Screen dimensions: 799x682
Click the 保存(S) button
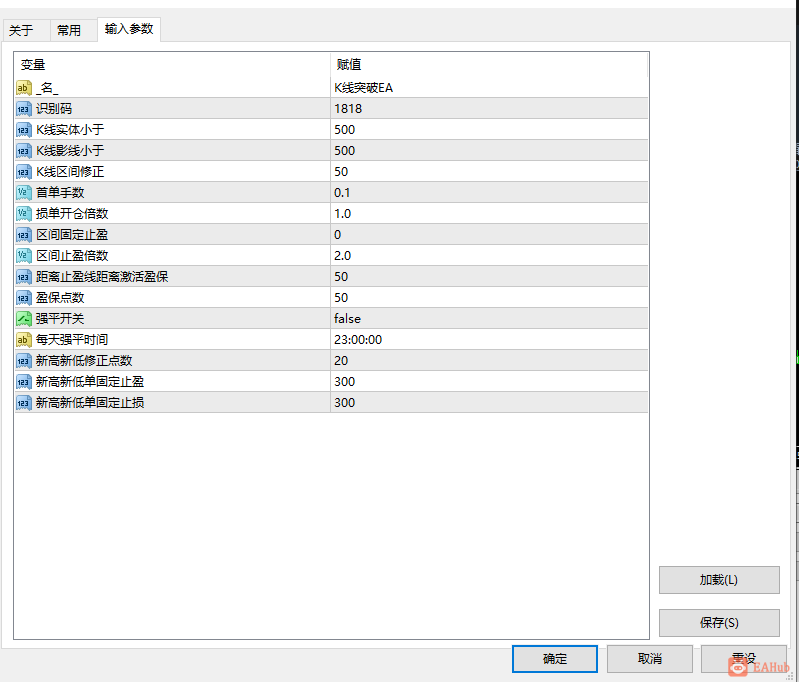point(719,622)
